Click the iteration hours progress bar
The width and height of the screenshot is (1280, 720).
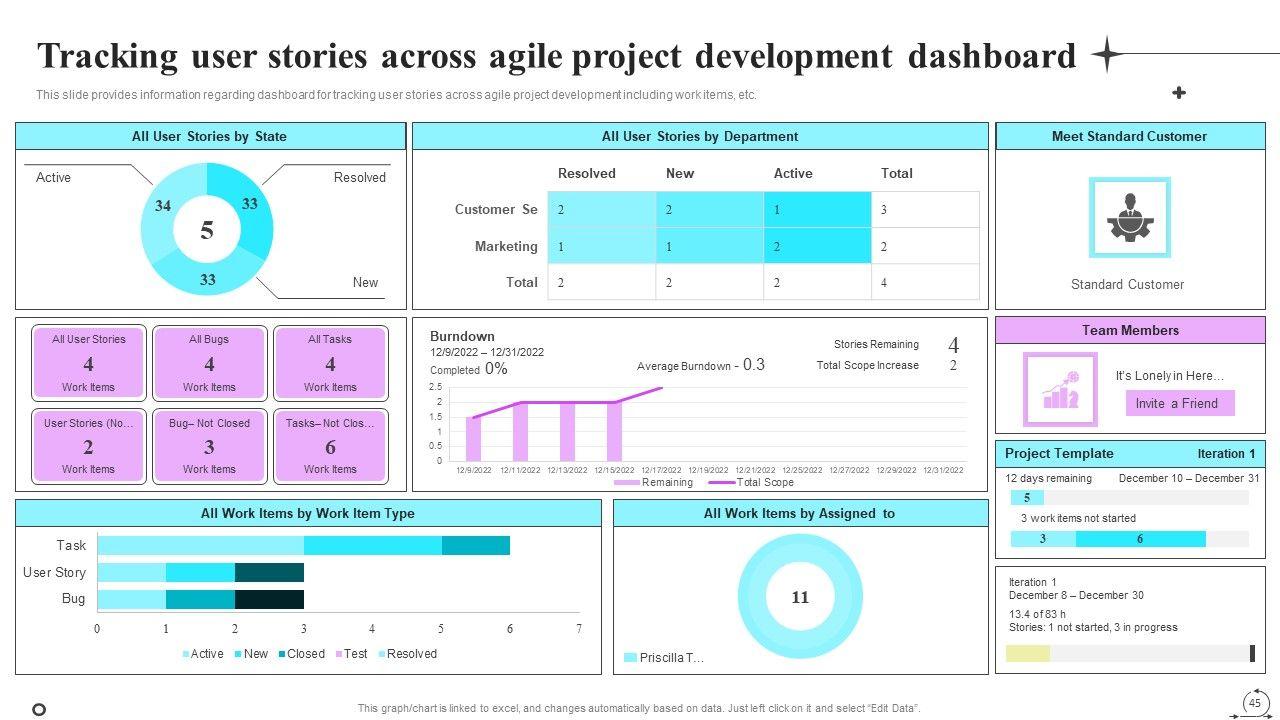pyautogui.click(x=1129, y=653)
